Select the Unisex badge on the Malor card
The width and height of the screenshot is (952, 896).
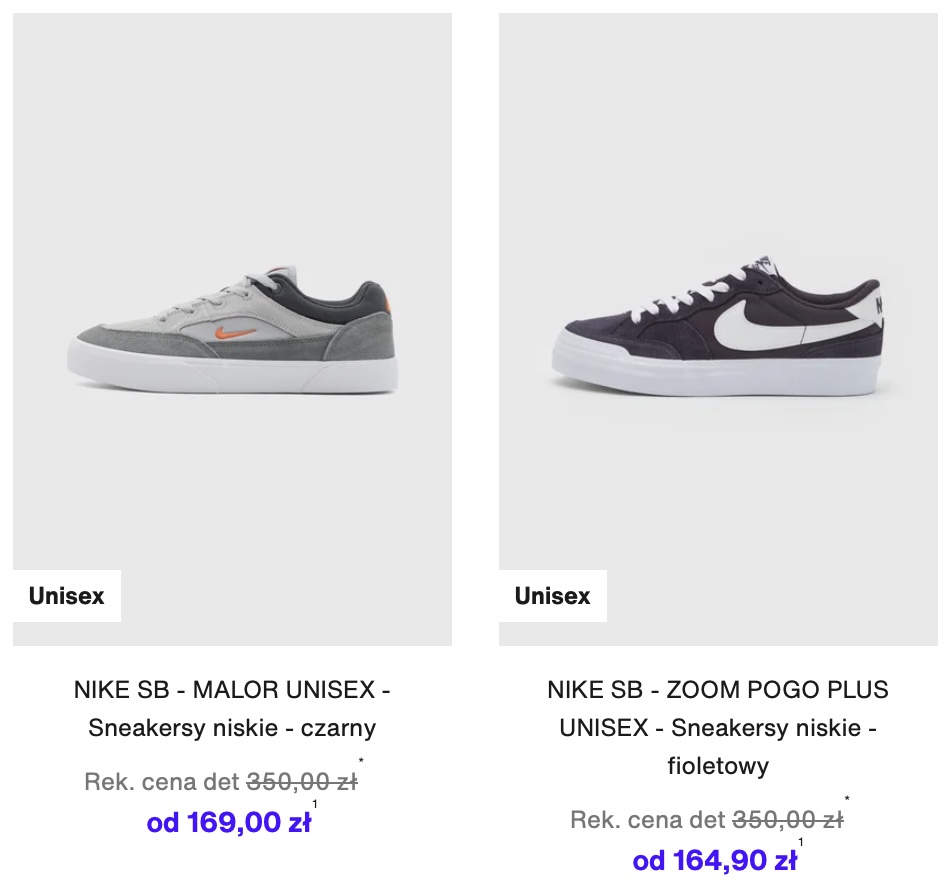coord(67,596)
